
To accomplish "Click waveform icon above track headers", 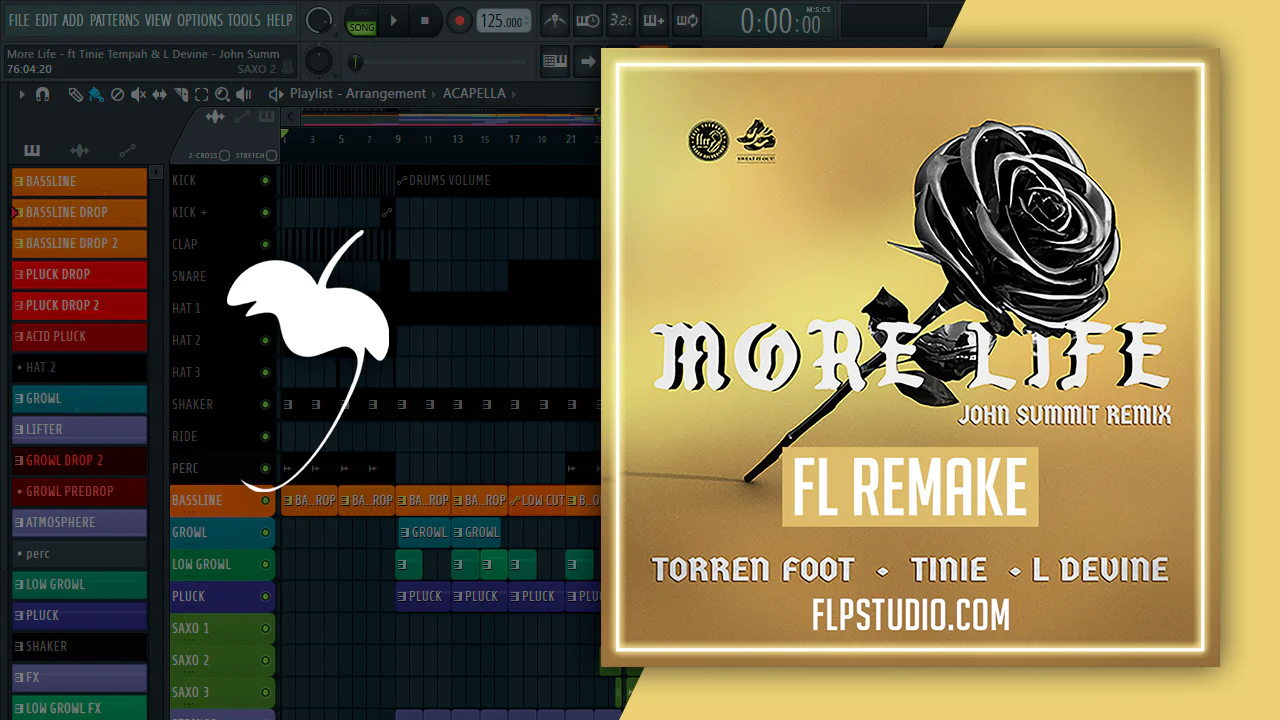I will coord(215,117).
